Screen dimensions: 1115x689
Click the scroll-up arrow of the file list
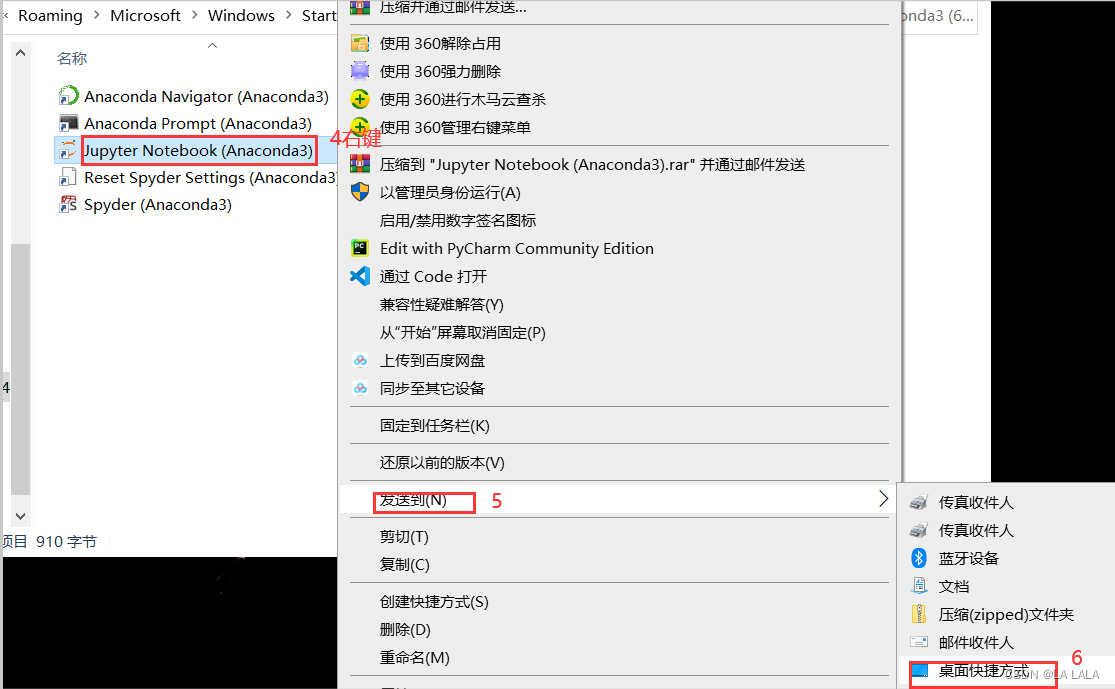click(x=21, y=53)
